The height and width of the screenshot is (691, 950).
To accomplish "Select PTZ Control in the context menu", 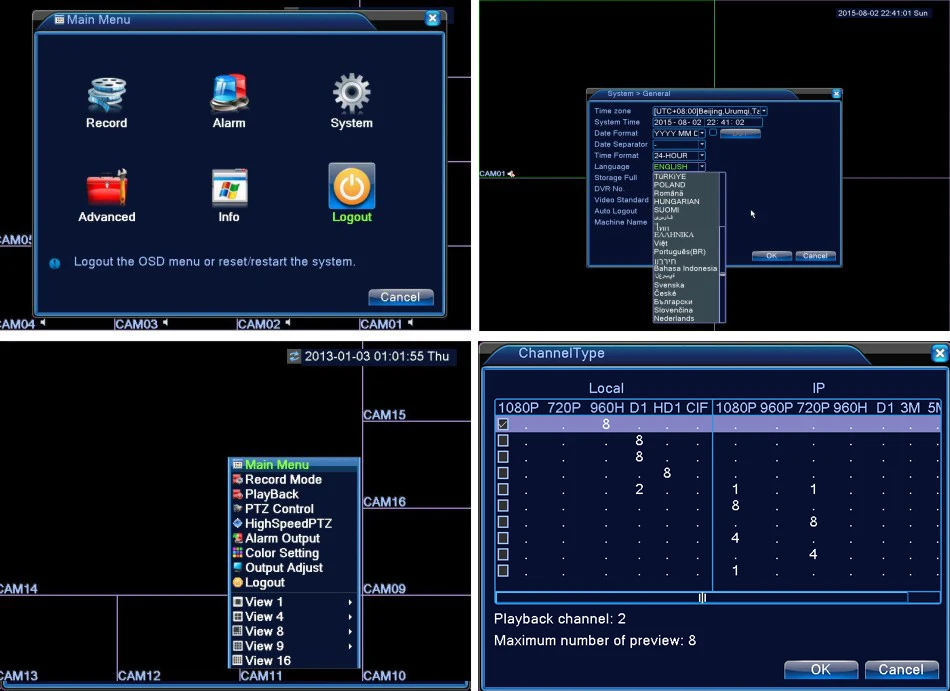I will pos(295,509).
